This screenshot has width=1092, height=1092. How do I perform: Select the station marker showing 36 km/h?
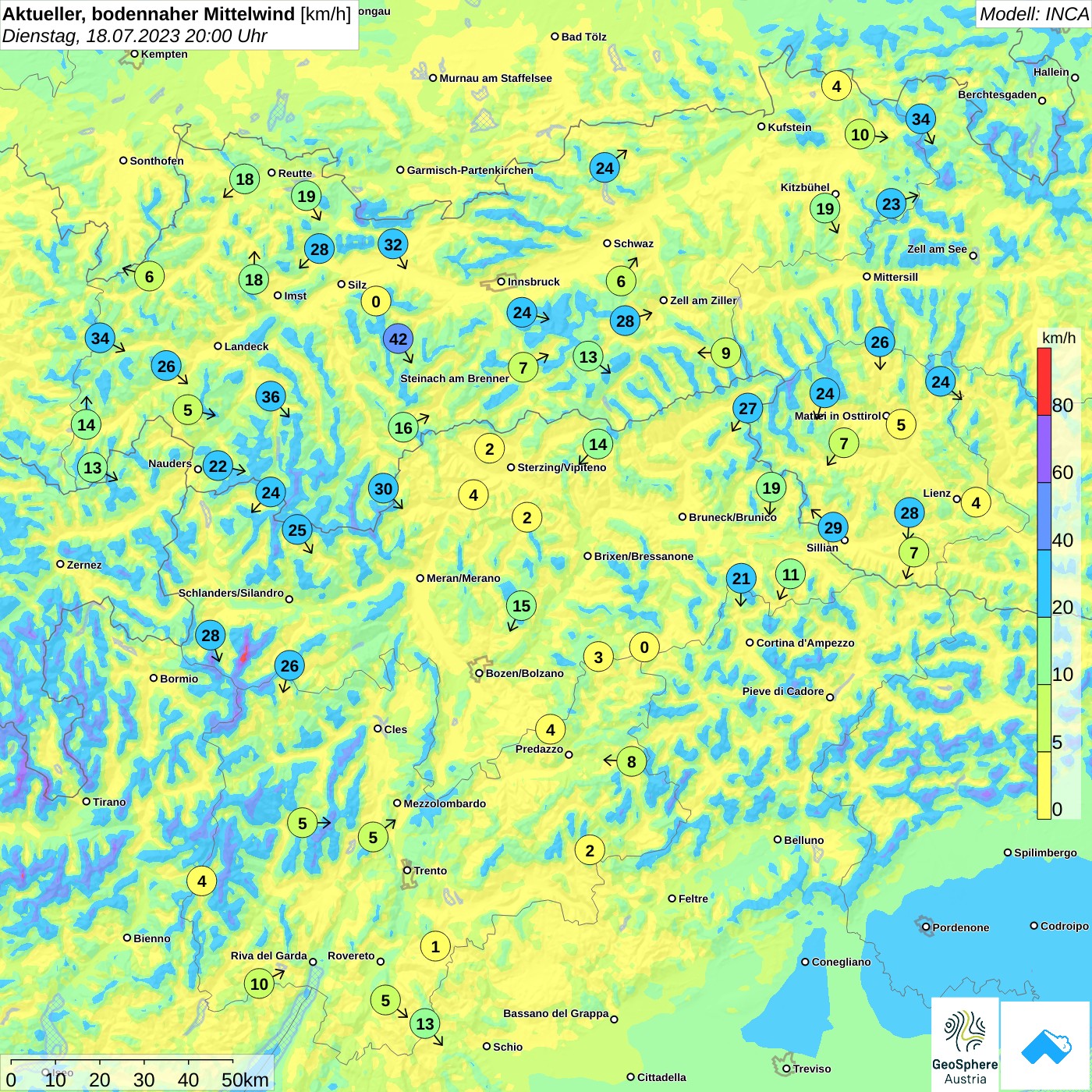click(271, 396)
